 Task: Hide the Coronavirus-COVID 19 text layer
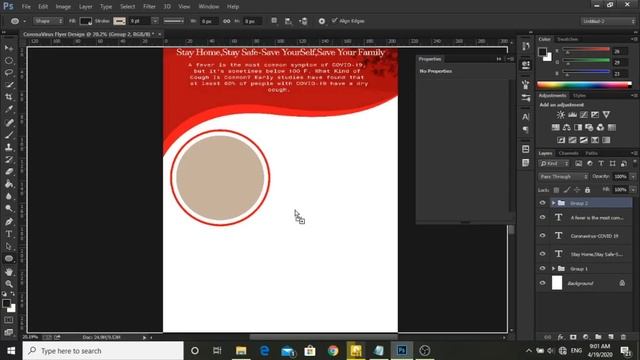542,236
